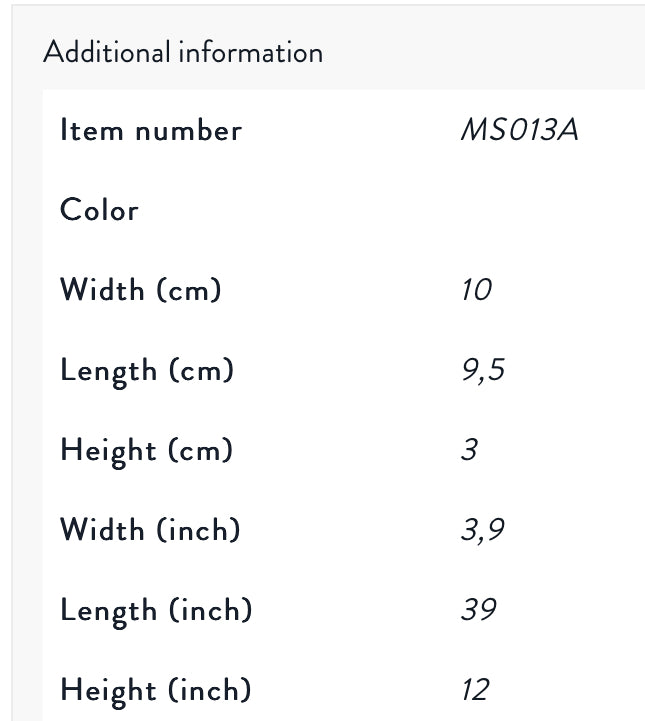This screenshot has height=721, width=645.
Task: Select the item number value MS013A
Action: pos(519,130)
